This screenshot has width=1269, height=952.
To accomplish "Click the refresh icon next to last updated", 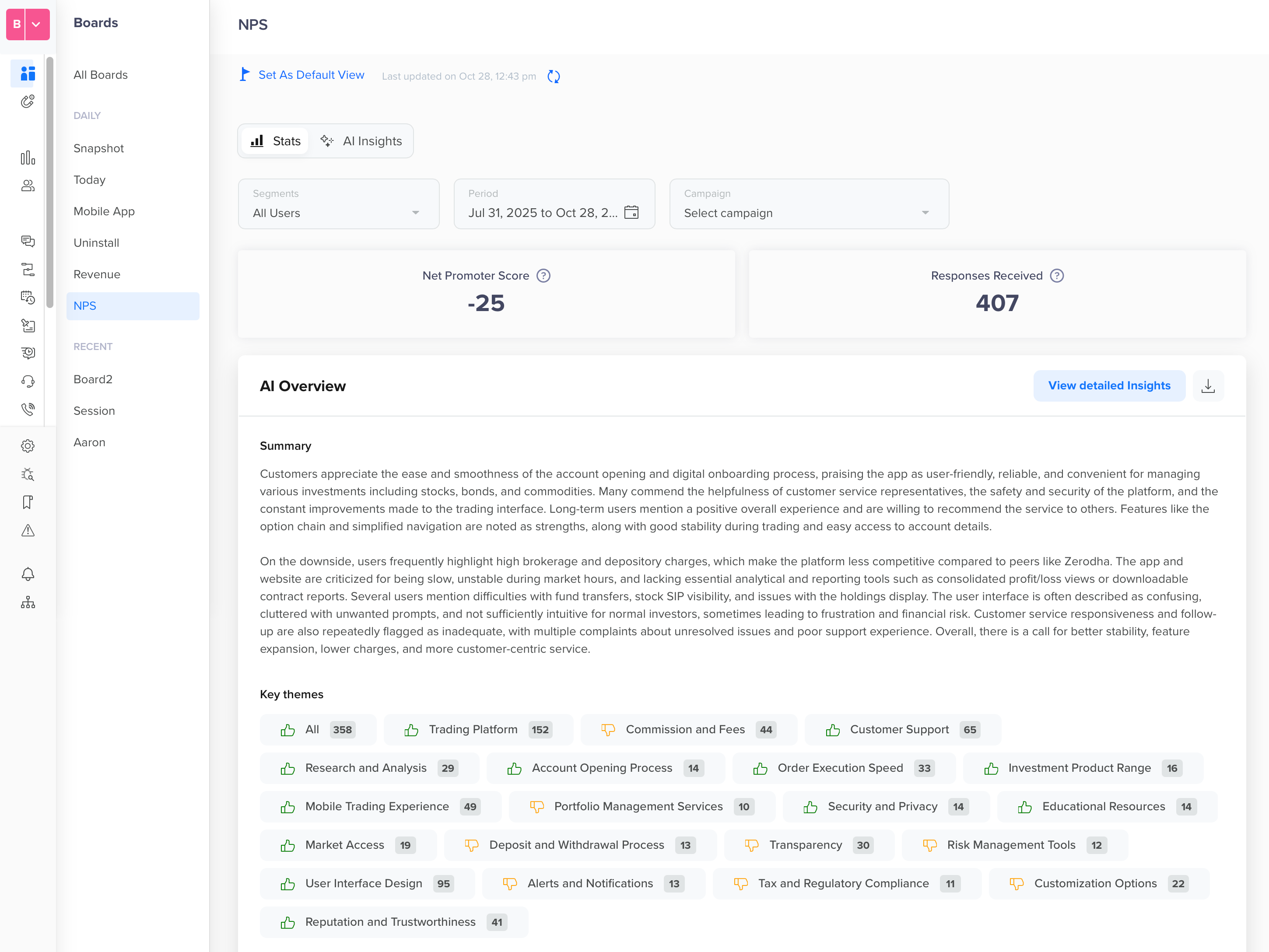I will (553, 76).
